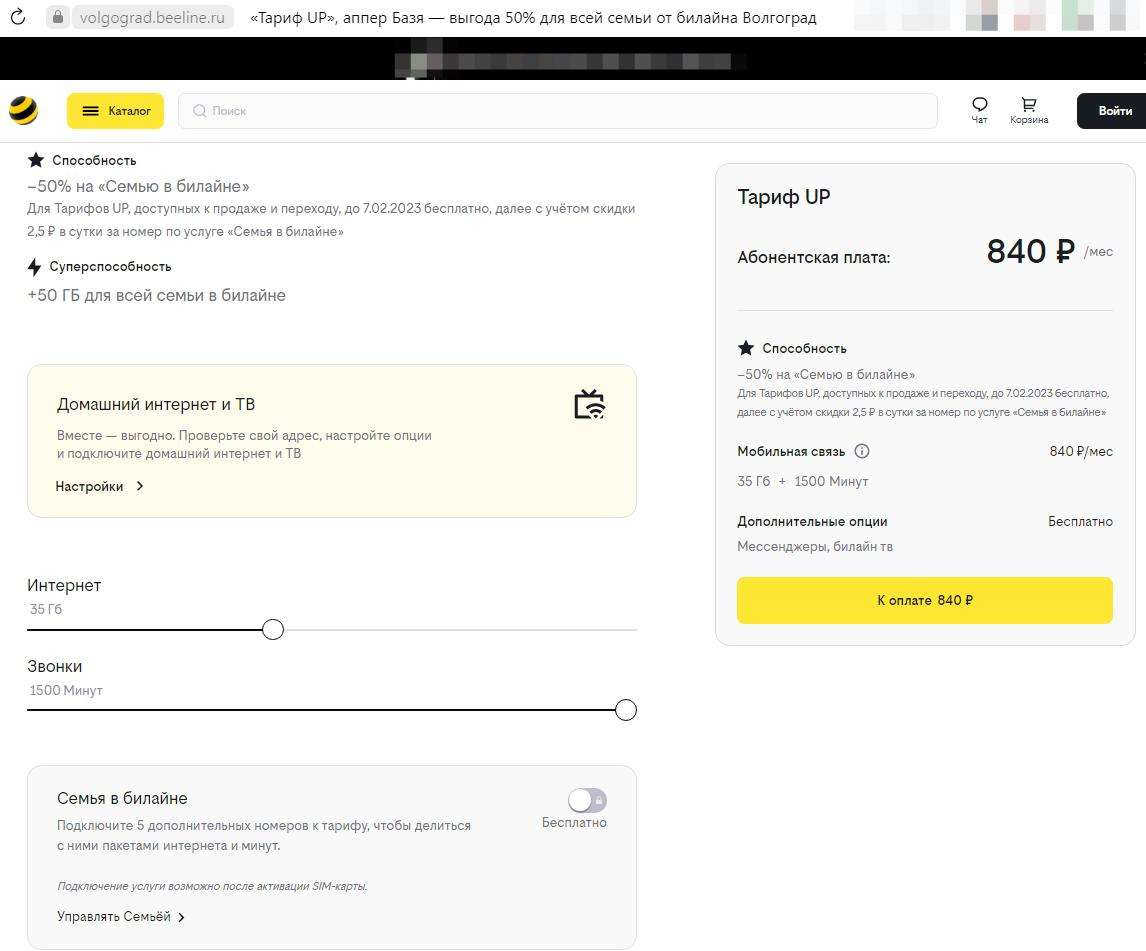
Task: Click the TV wifi icon in Домашний интернет card
Action: 590,404
